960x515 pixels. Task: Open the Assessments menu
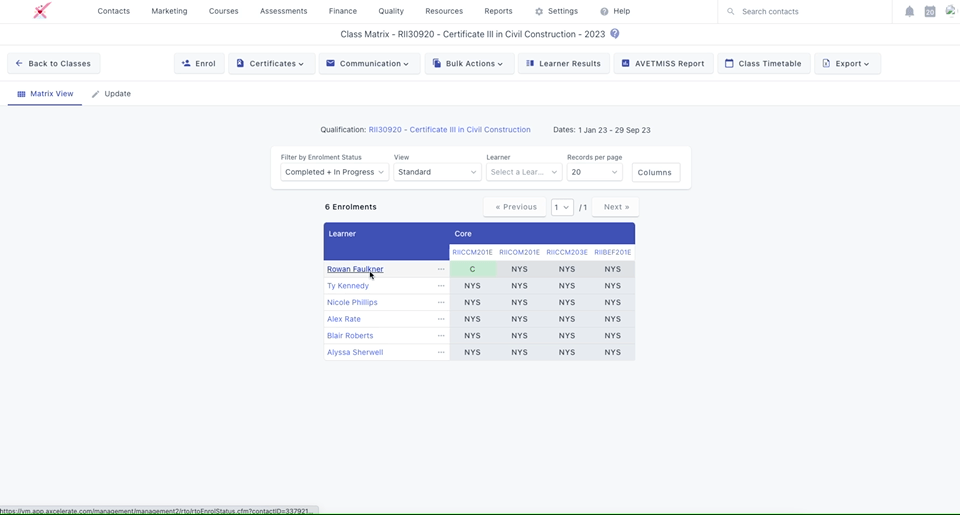[x=283, y=11]
